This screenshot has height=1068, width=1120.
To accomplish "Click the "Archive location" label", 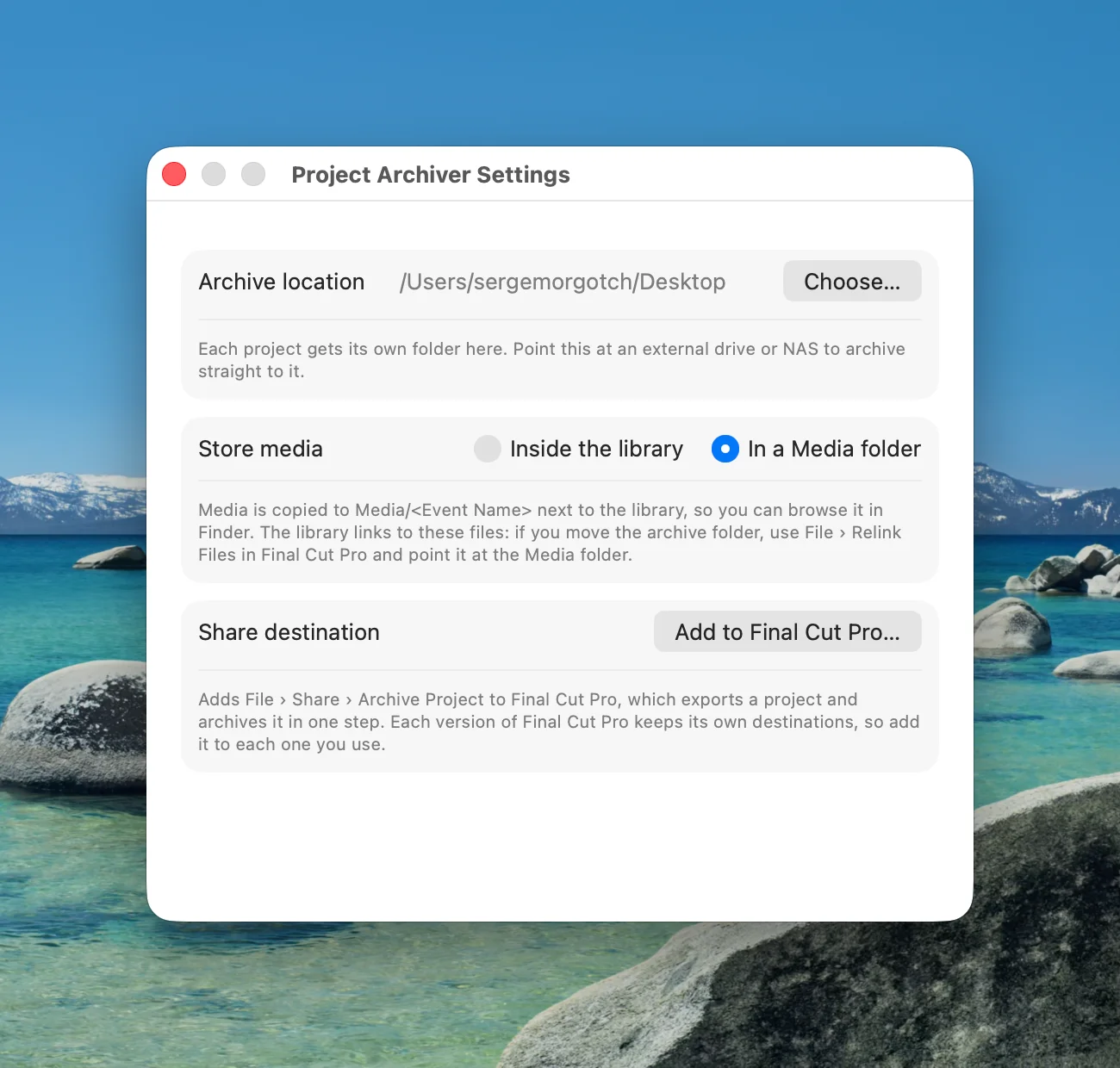I will 282,282.
